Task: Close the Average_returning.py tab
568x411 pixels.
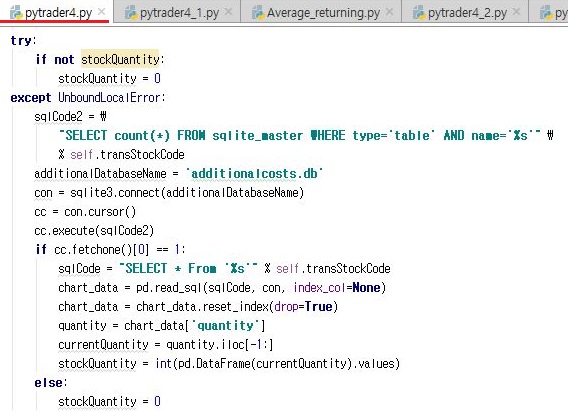Action: pyautogui.click(x=389, y=12)
